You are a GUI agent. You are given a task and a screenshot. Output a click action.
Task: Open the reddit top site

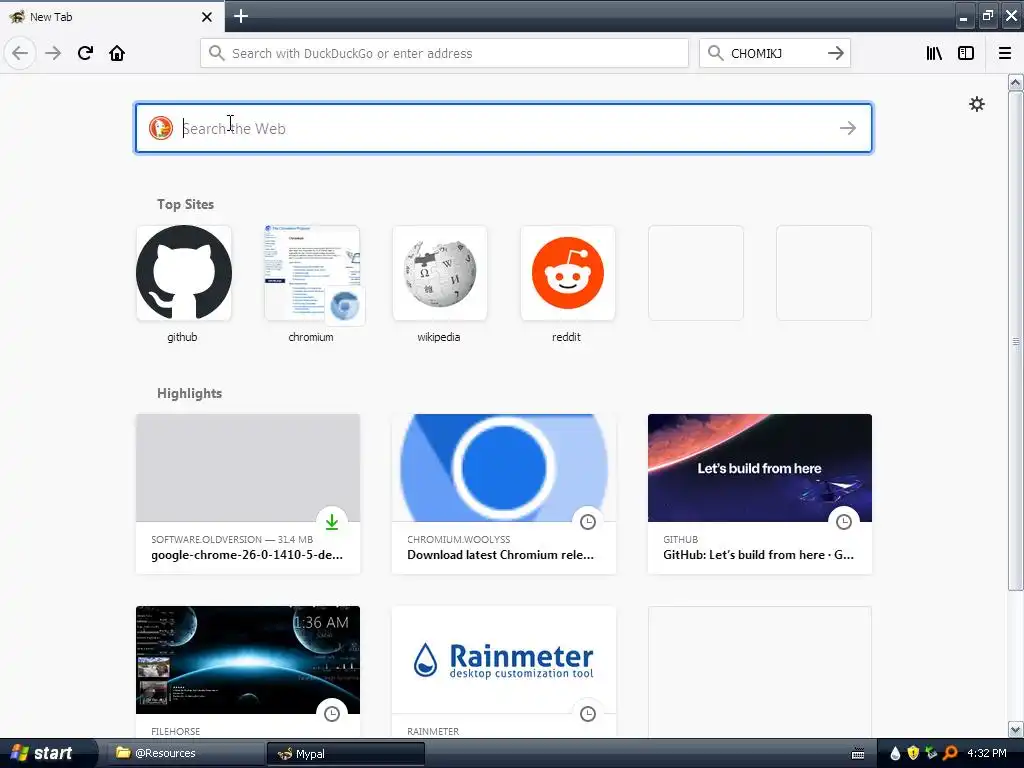click(x=568, y=273)
